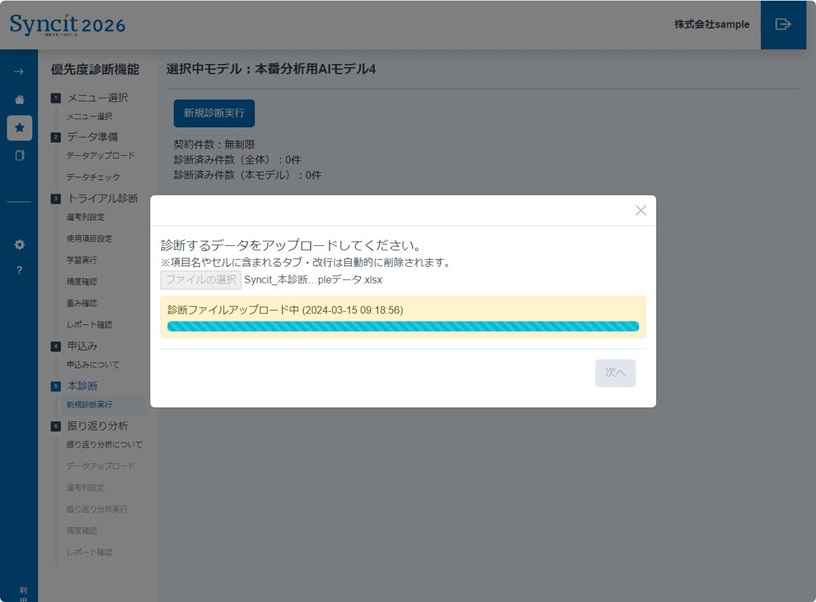Open the document copy icon in the left rail

pyautogui.click(x=19, y=156)
